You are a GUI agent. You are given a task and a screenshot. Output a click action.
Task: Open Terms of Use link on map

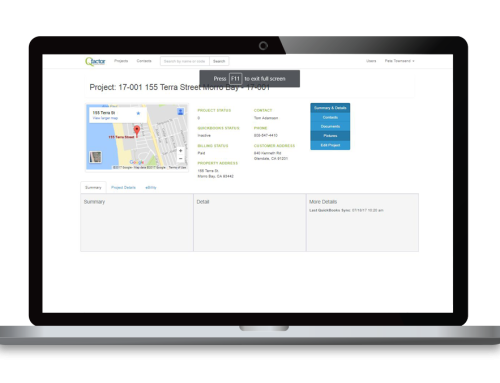click(x=177, y=167)
